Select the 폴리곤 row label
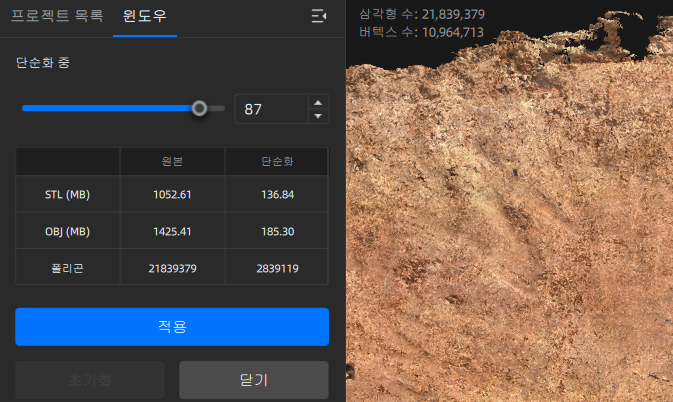The image size is (673, 402). [x=67, y=268]
